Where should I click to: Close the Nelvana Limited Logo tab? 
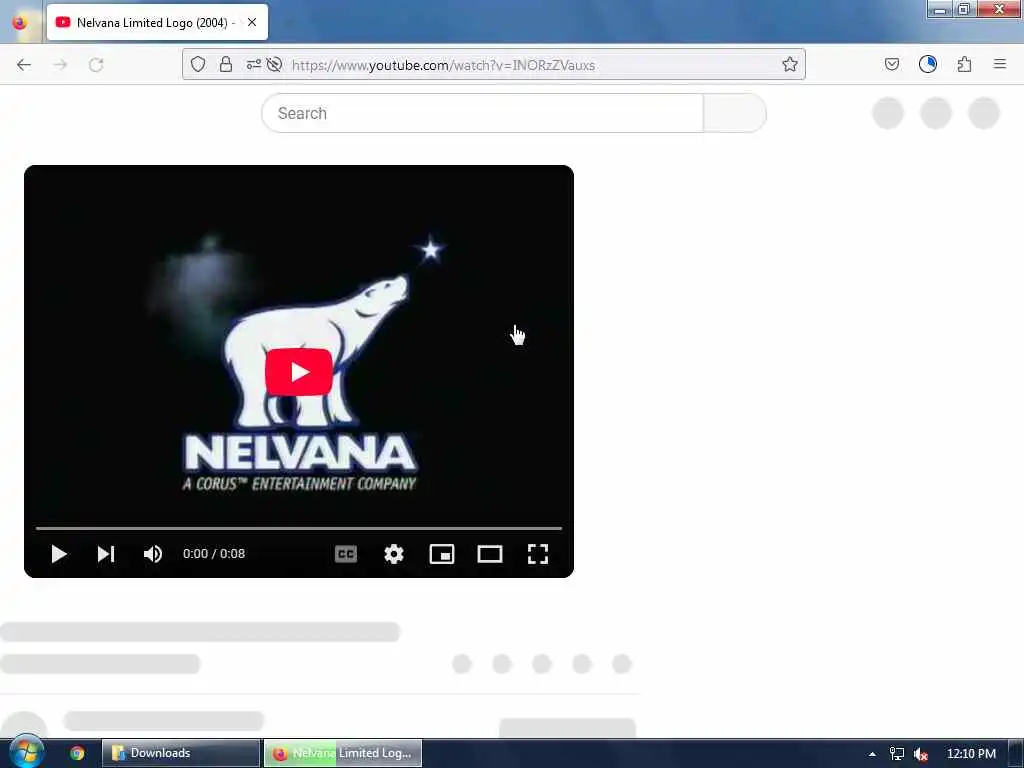tap(252, 22)
